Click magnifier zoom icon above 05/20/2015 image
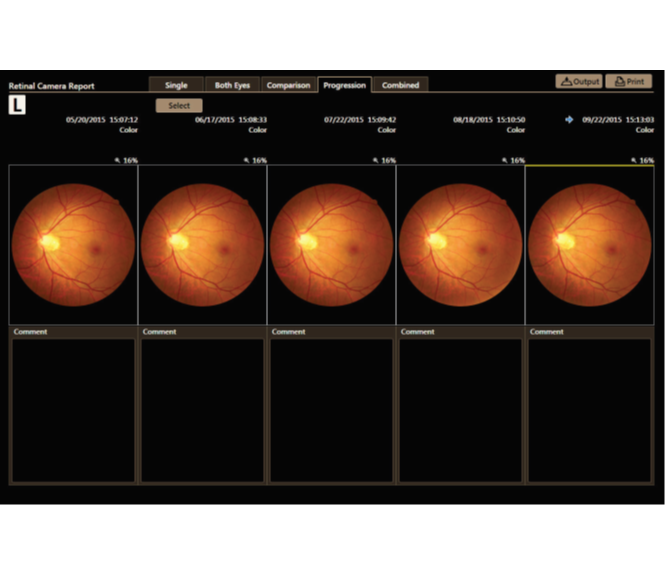 click(x=117, y=160)
